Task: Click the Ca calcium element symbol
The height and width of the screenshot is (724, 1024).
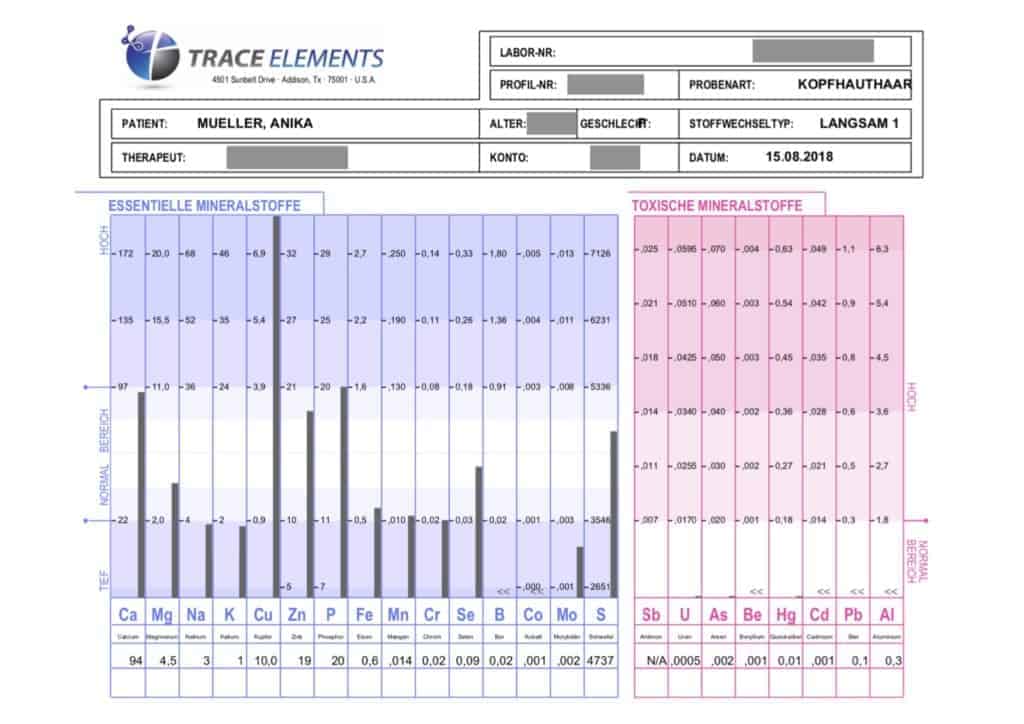Action: coord(128,613)
